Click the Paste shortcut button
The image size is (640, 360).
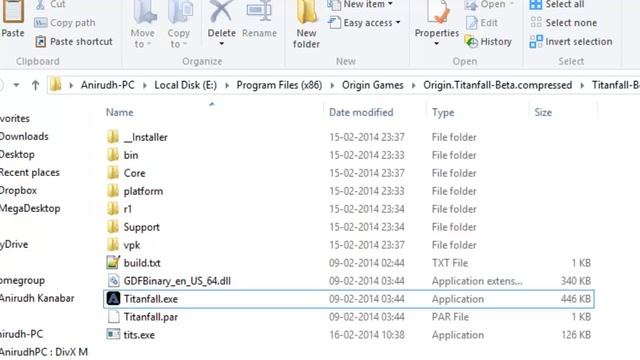click(x=73, y=42)
